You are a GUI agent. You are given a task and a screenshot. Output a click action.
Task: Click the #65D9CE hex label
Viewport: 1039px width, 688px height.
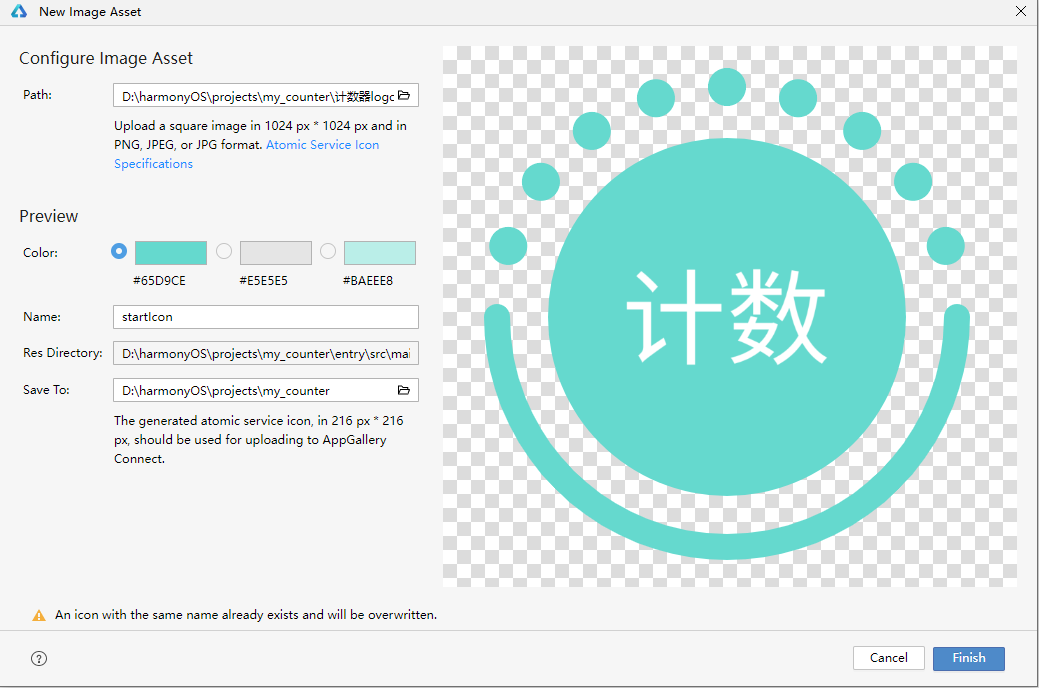(159, 281)
